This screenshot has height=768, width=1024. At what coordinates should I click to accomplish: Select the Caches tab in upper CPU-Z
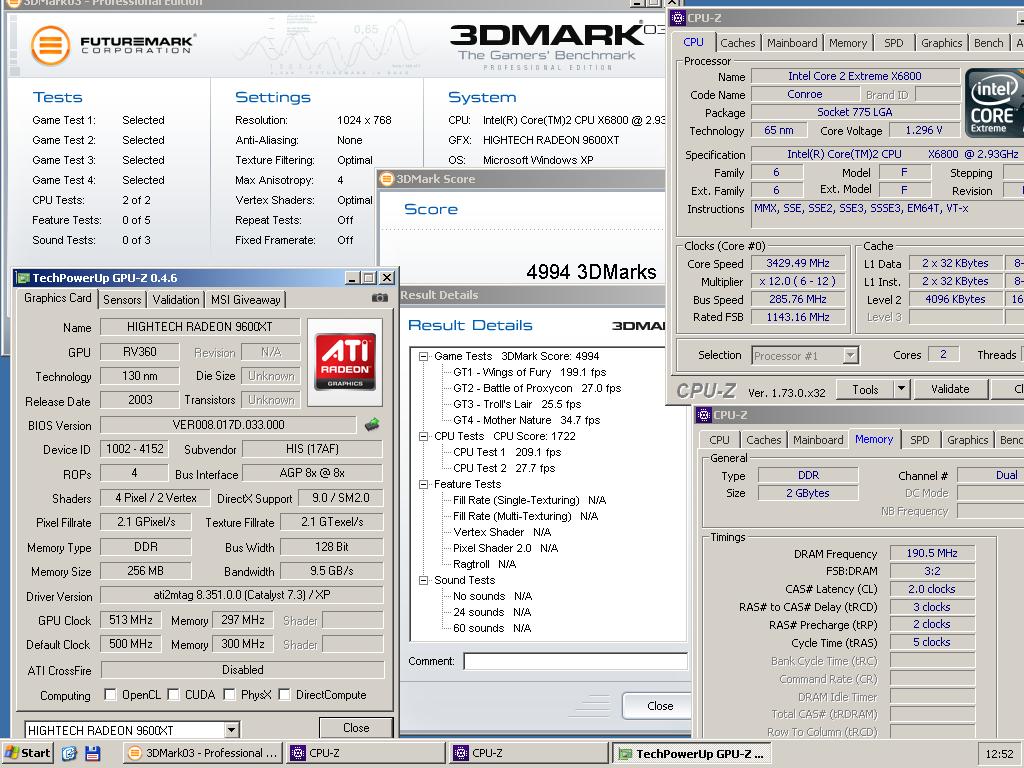pyautogui.click(x=737, y=43)
